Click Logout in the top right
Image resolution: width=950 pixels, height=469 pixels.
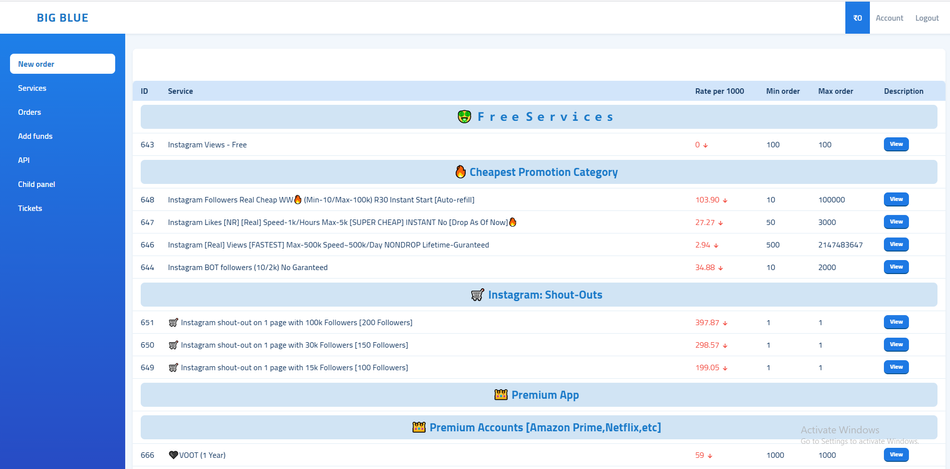926,18
